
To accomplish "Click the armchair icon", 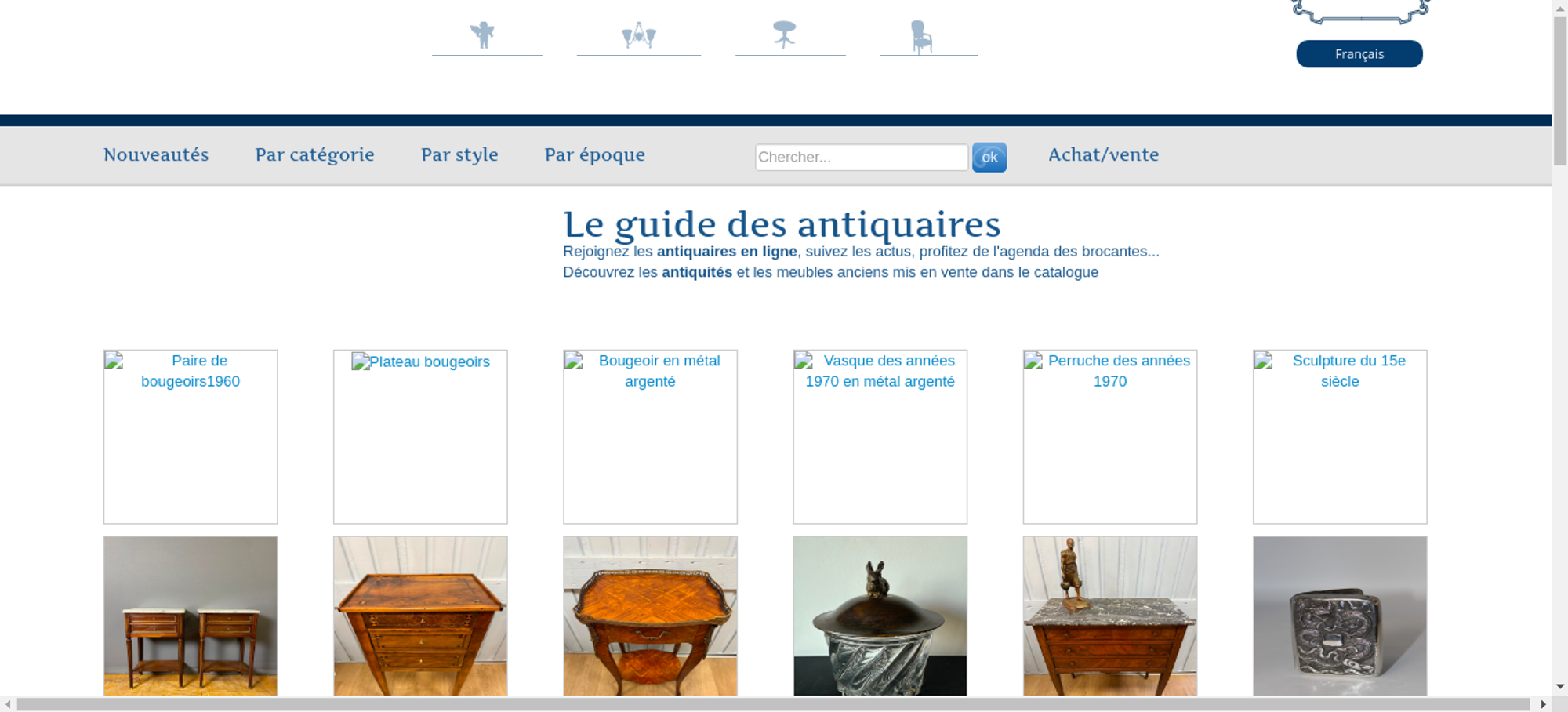I will (921, 37).
